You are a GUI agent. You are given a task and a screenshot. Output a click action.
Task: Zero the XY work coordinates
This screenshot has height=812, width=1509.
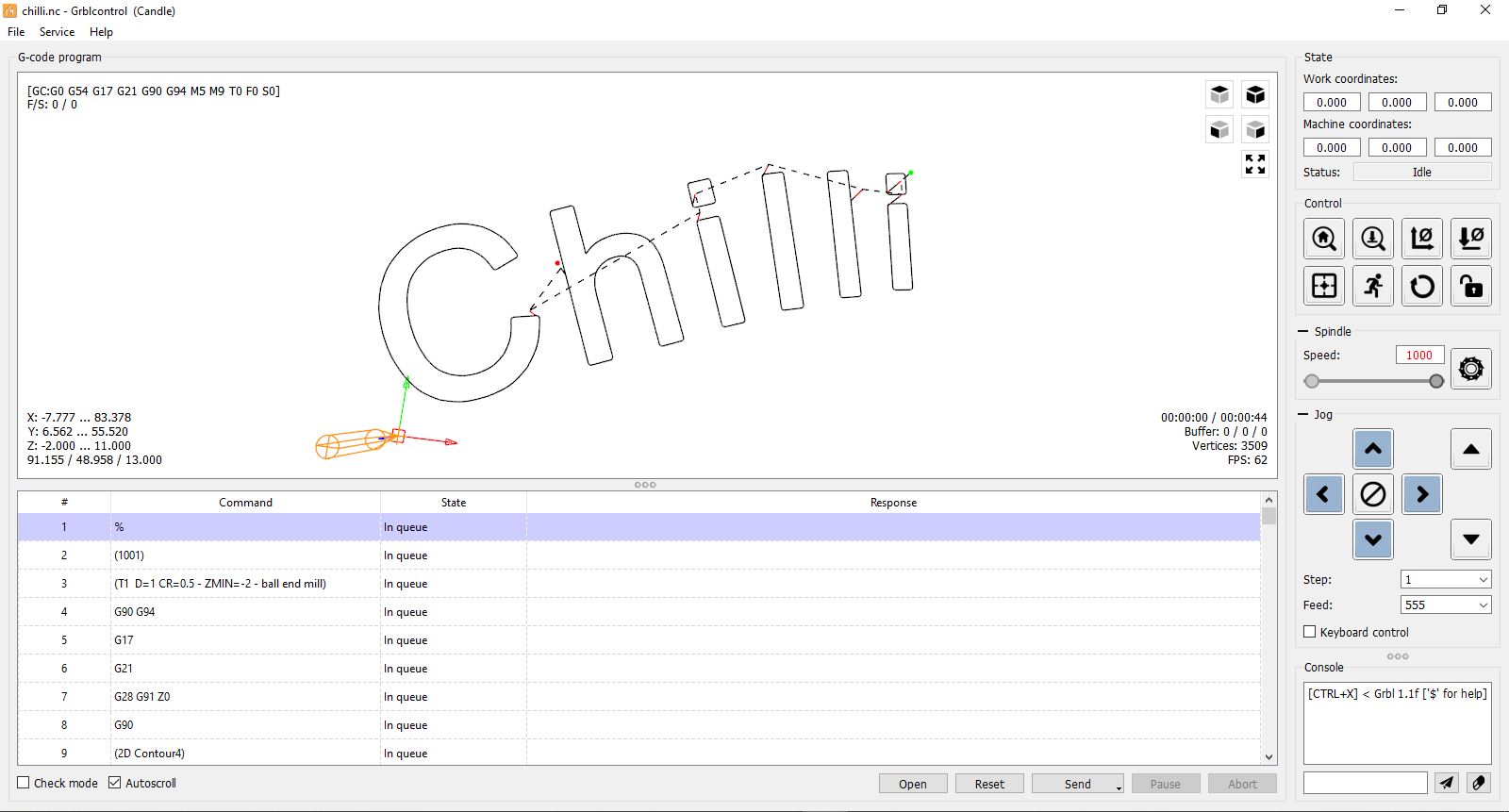tap(1422, 239)
